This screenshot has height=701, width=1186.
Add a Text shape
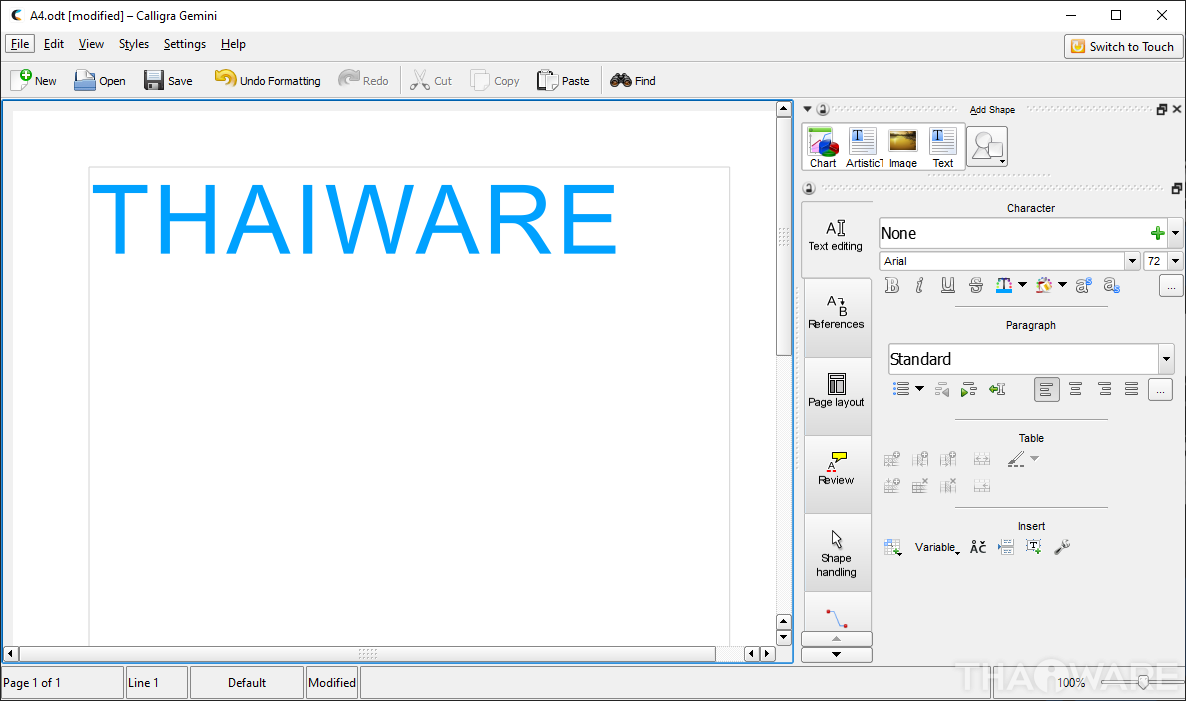click(x=942, y=147)
